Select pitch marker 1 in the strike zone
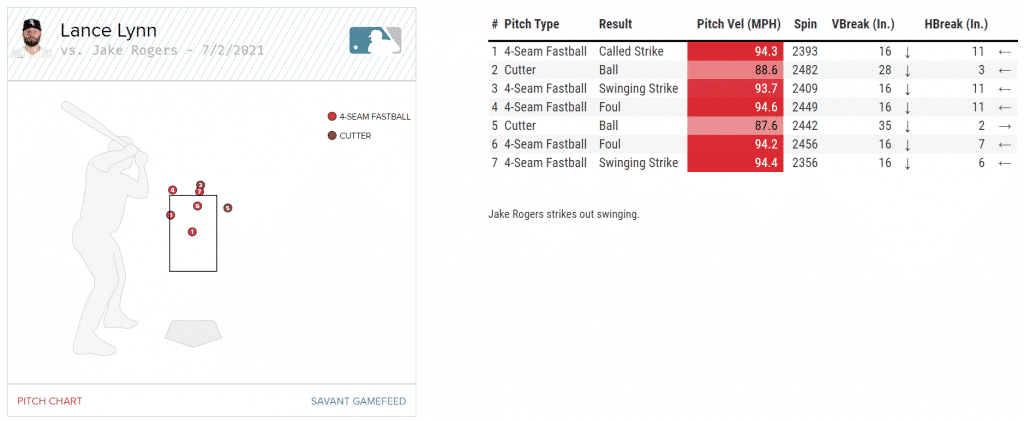Image resolution: width=1024 pixels, height=421 pixels. [x=192, y=232]
